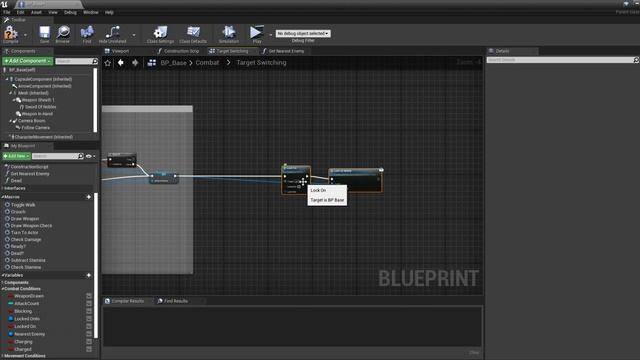
Task: Focus the components search field
Action: (74, 61)
